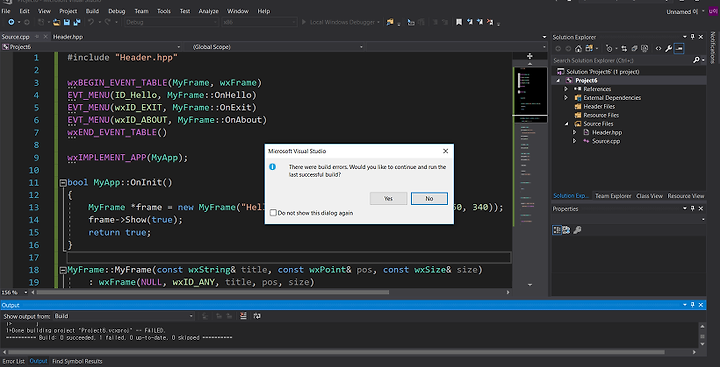Click the Preview Selected Items icon
Screen dimensions: 720x367
click(679, 48)
